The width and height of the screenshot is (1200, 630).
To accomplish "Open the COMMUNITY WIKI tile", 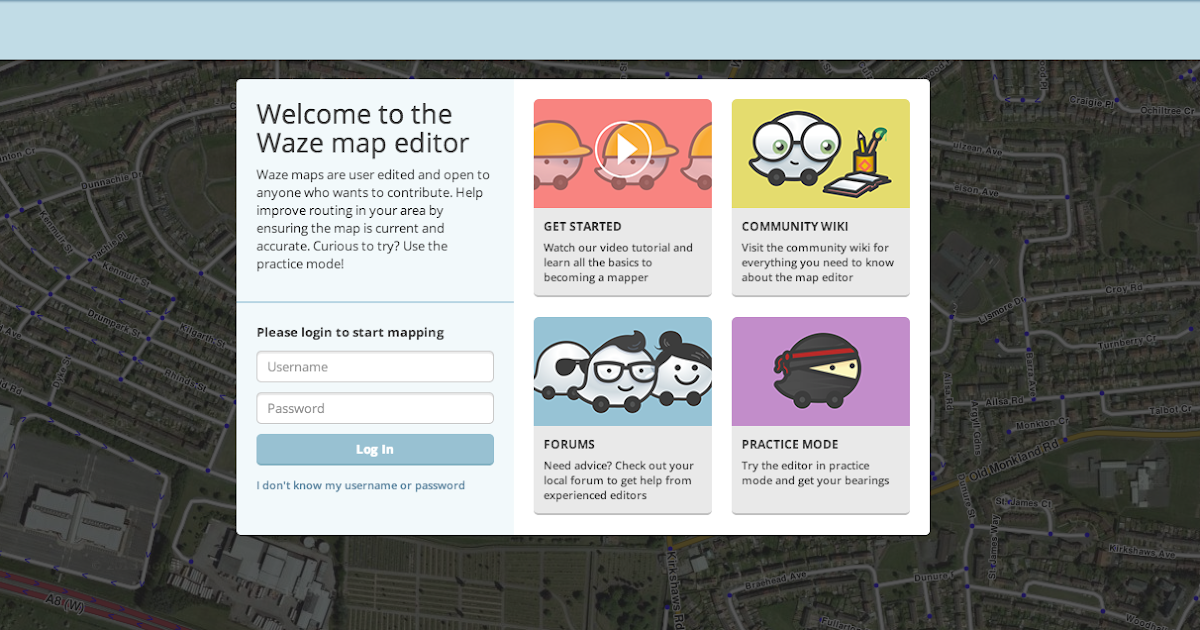I will (x=820, y=227).
